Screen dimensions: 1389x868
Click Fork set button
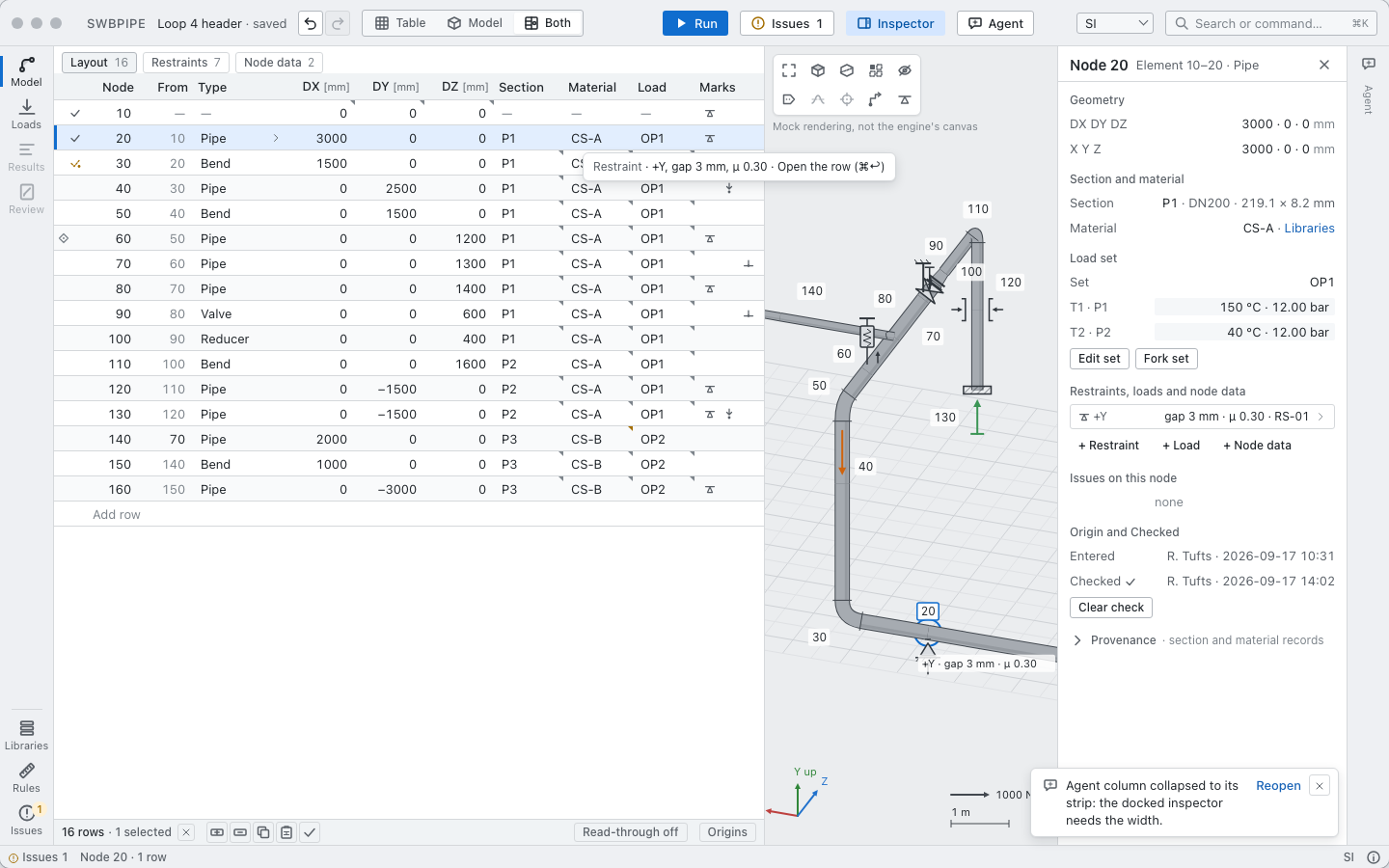click(1166, 359)
